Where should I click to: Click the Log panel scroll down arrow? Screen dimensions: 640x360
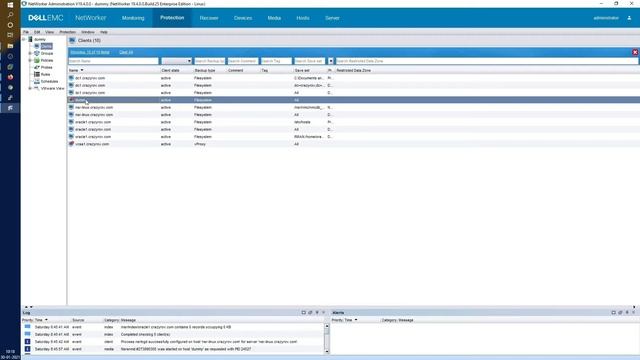pyautogui.click(x=327, y=351)
